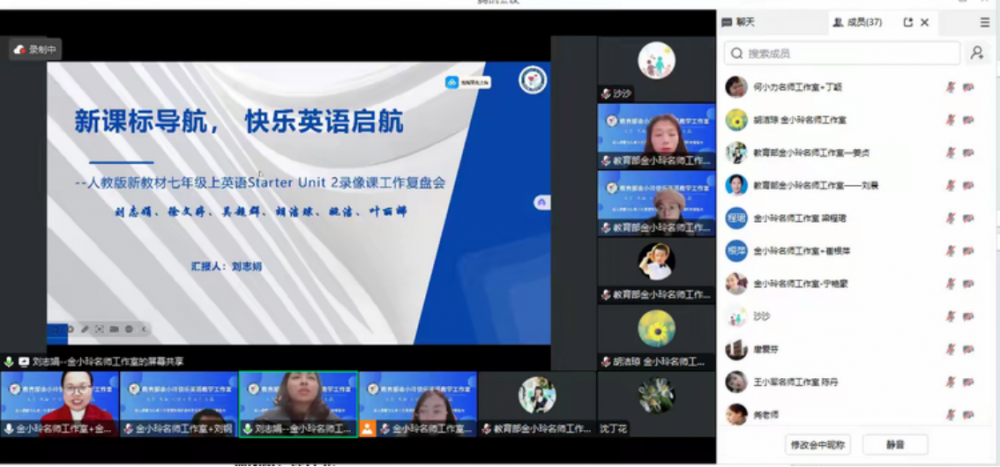Click the camera-off icon in the 唐爱芬 row

pyautogui.click(x=968, y=349)
